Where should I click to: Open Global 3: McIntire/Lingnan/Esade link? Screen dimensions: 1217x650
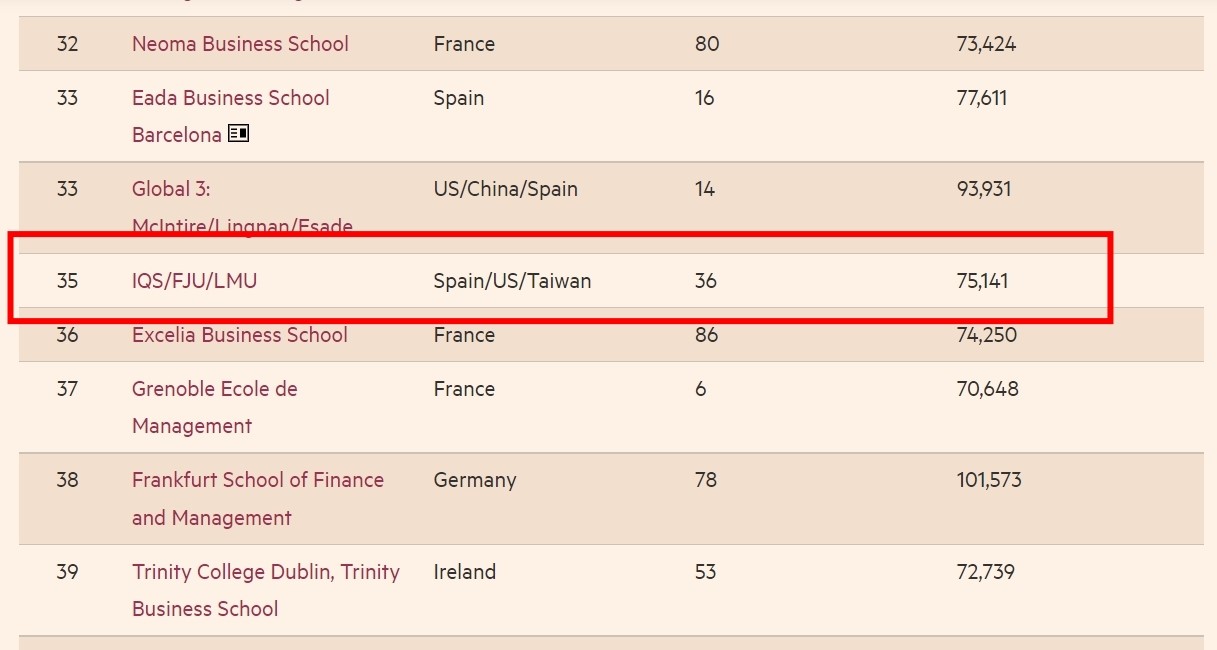242,208
